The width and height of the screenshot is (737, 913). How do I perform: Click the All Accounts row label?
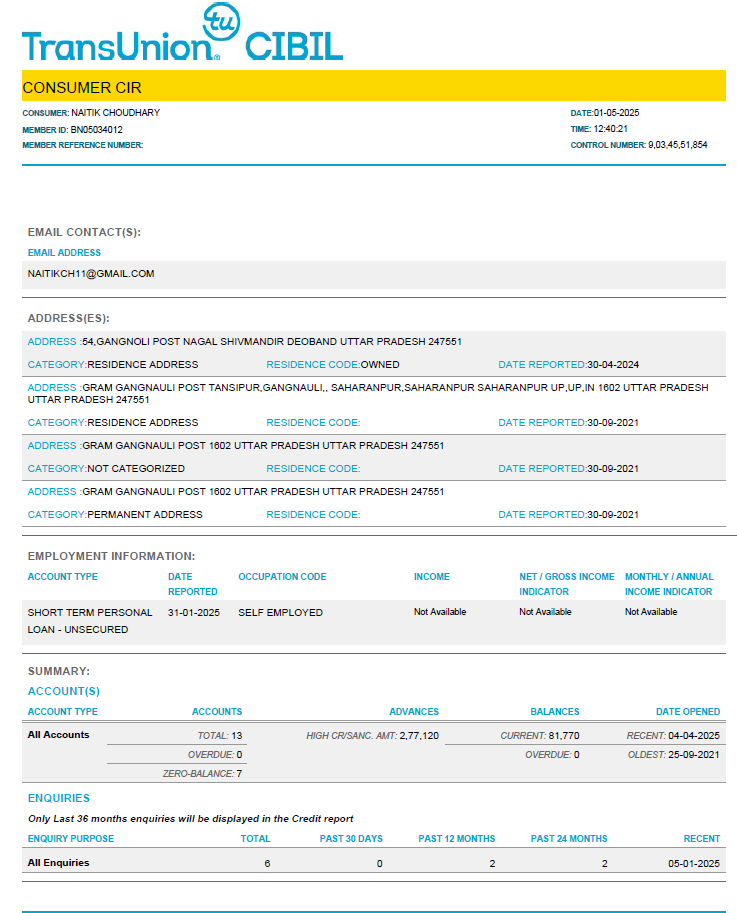[x=59, y=735]
